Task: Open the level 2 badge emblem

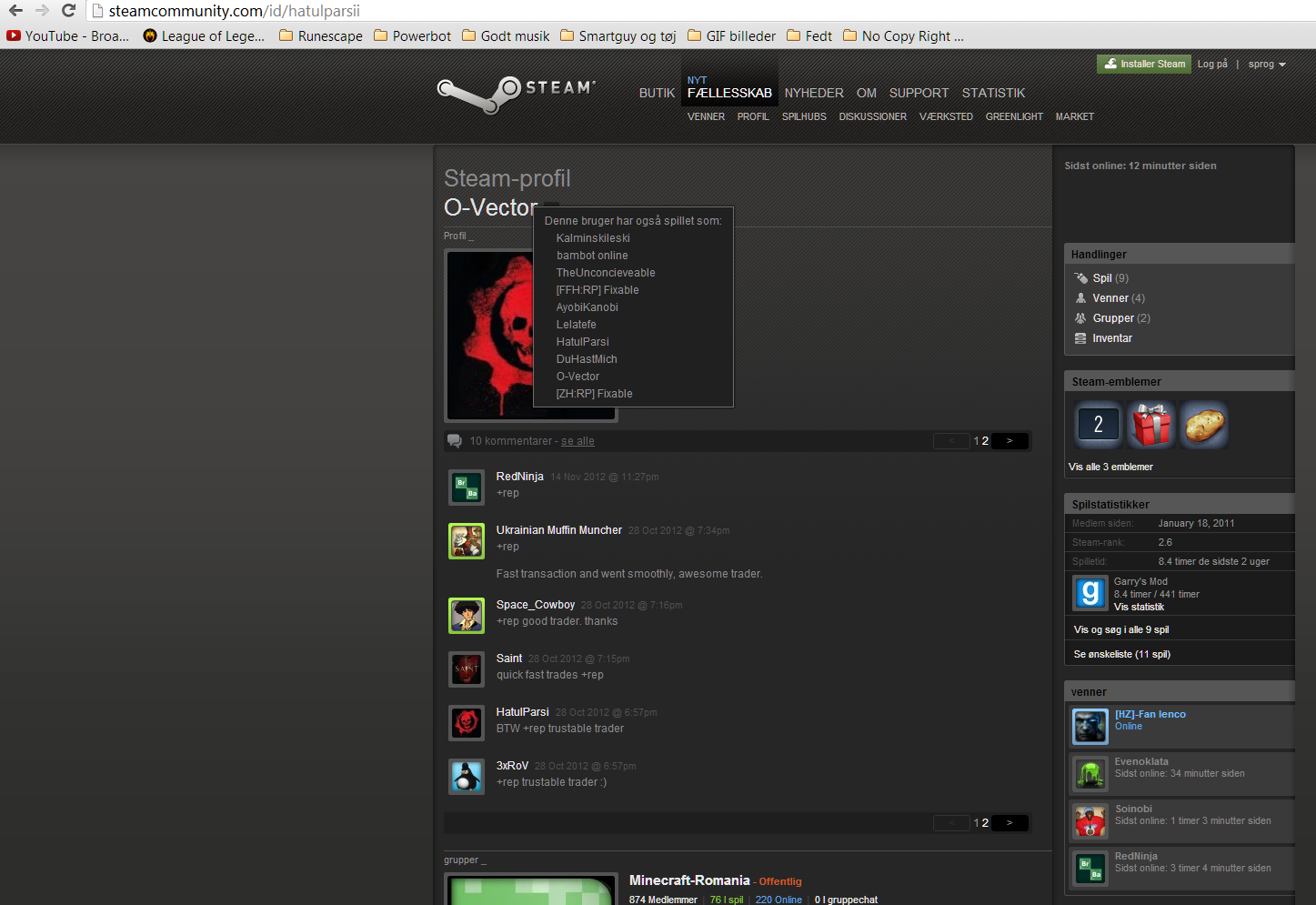Action: pyautogui.click(x=1098, y=425)
